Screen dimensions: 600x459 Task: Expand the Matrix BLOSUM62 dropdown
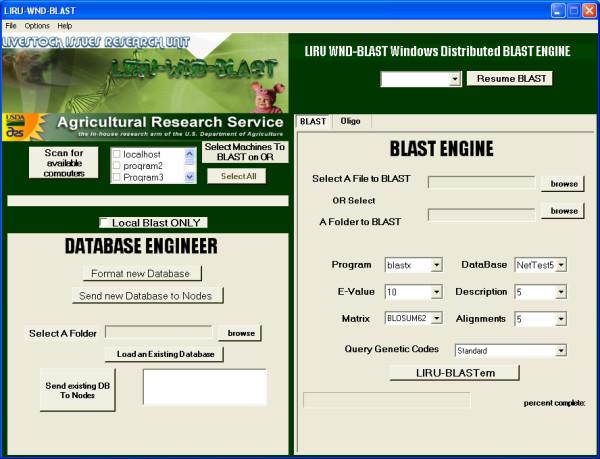436,319
